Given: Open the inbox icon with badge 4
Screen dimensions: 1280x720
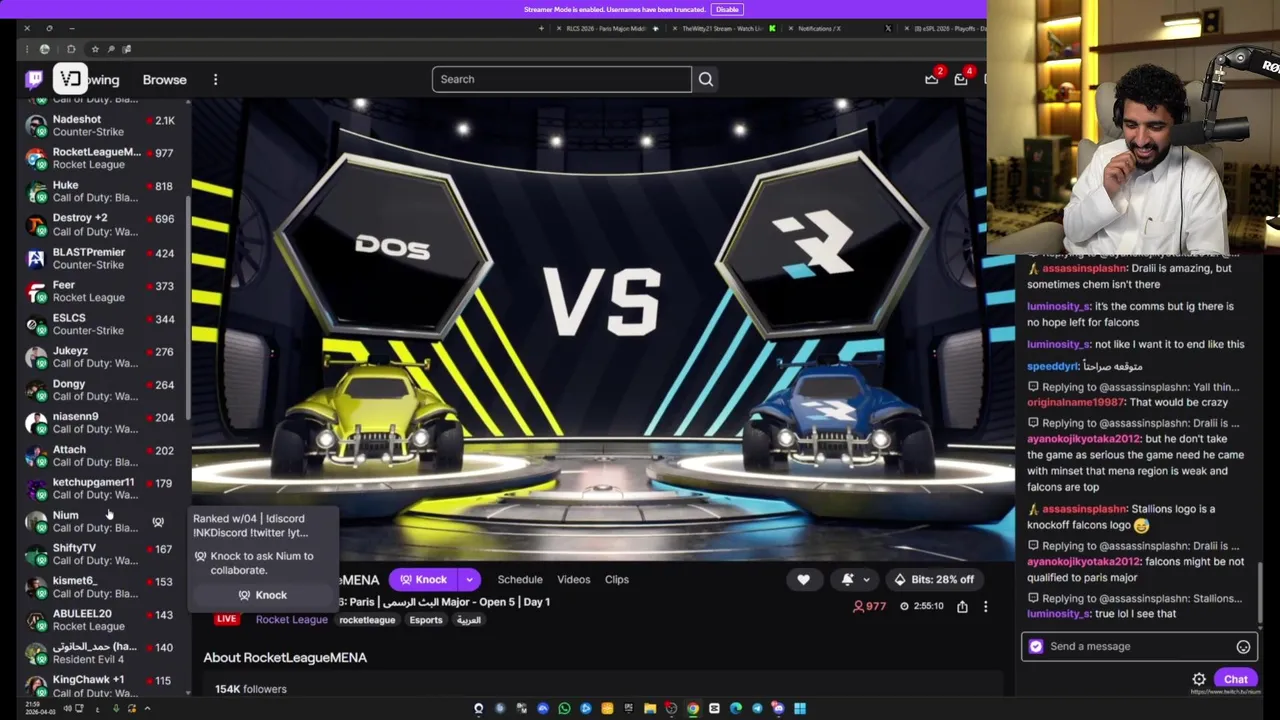Looking at the screenshot, I should (x=961, y=79).
